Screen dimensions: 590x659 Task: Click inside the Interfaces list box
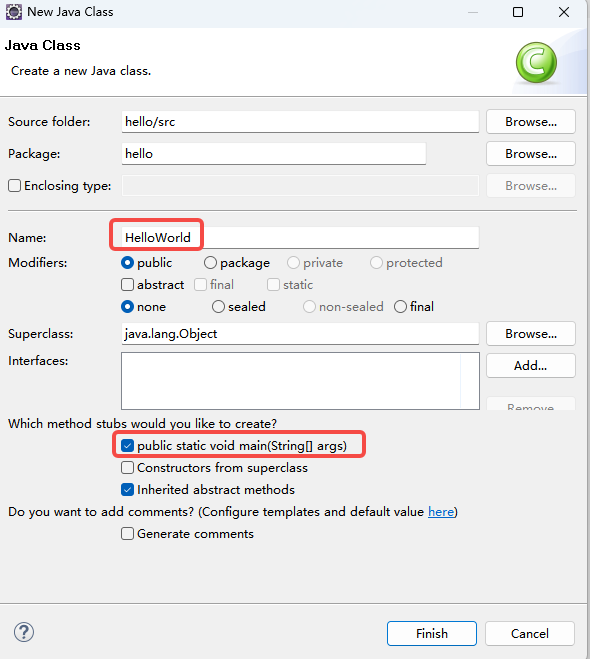pyautogui.click(x=300, y=381)
